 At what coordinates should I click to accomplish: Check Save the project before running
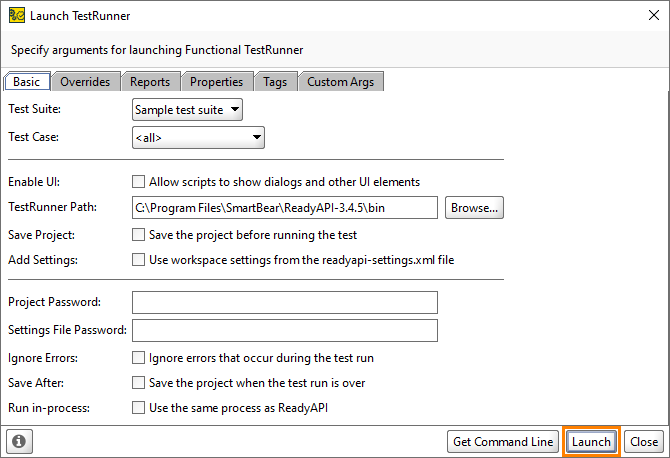coord(138,235)
